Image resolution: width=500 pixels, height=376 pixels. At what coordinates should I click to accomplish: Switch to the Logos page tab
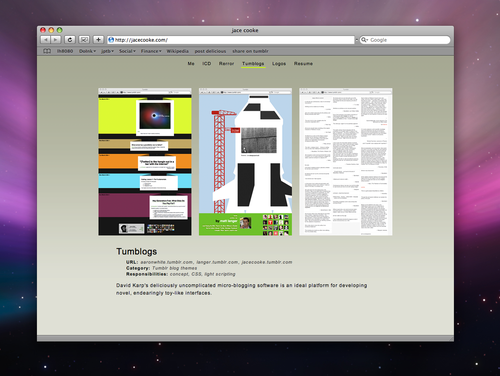tap(279, 63)
